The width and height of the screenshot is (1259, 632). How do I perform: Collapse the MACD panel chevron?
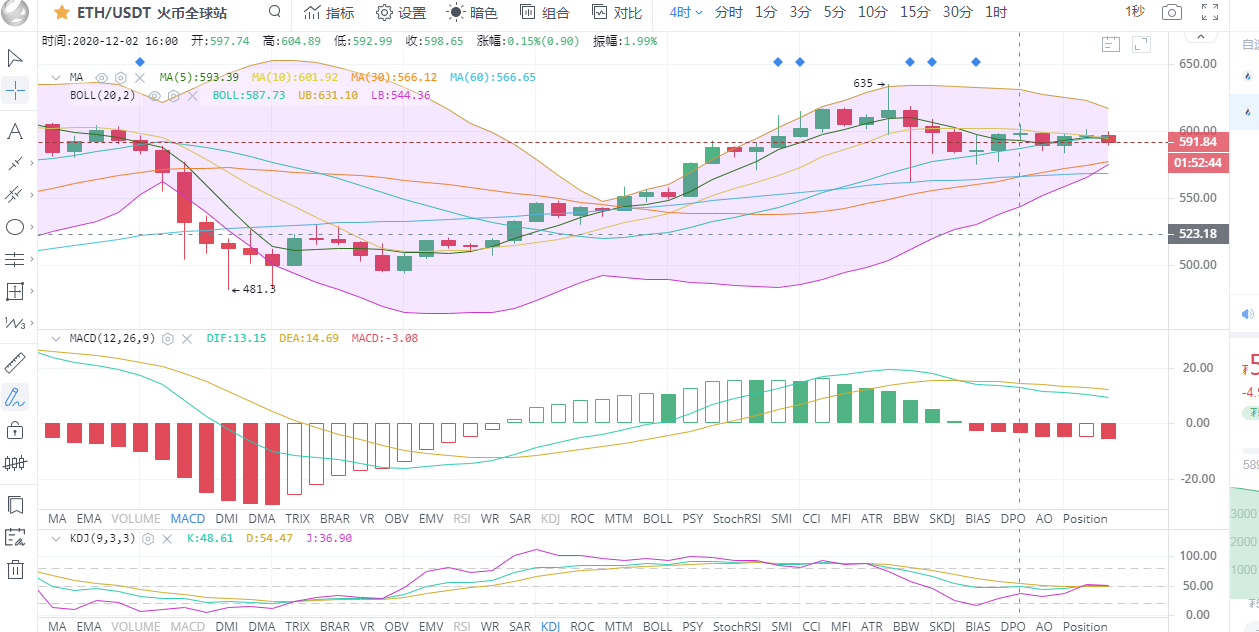tap(56, 338)
